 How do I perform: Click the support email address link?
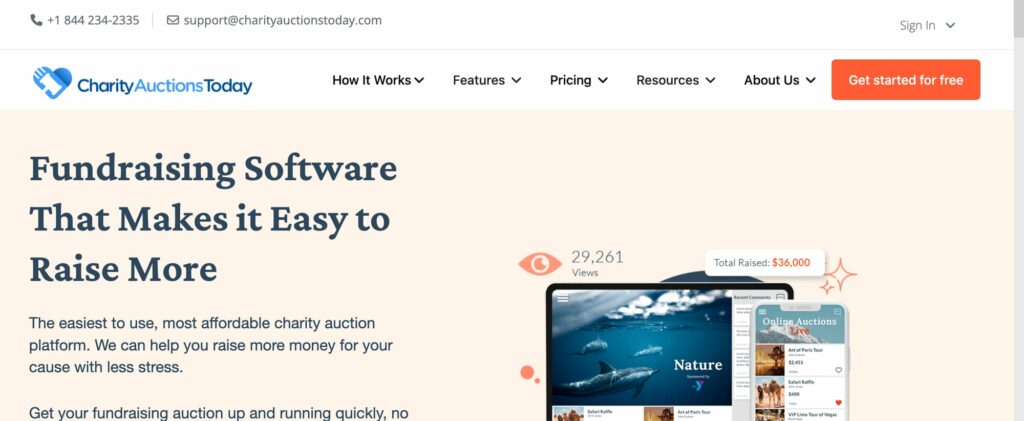(x=283, y=20)
